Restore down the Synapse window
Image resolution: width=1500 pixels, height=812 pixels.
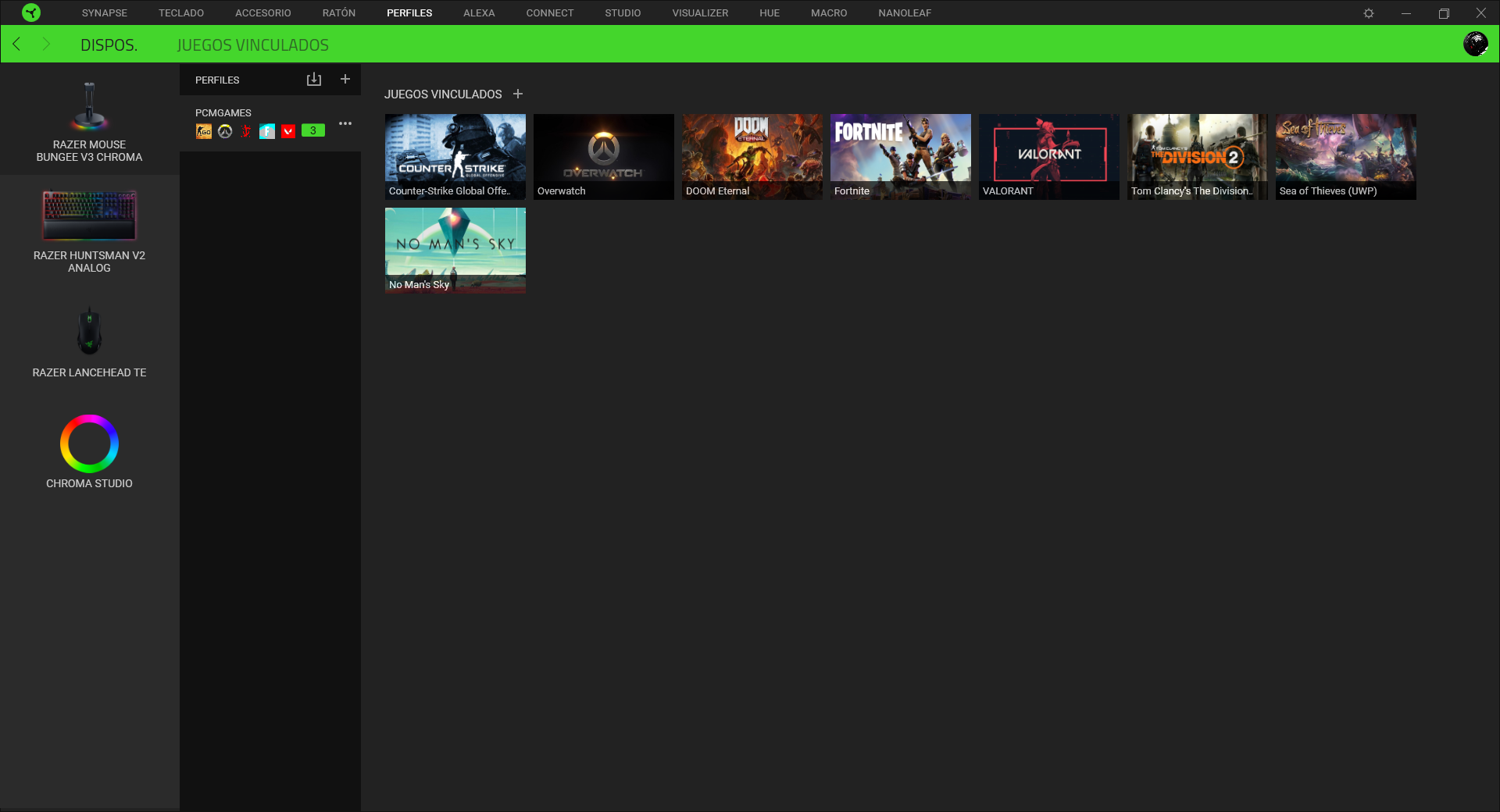[1444, 13]
